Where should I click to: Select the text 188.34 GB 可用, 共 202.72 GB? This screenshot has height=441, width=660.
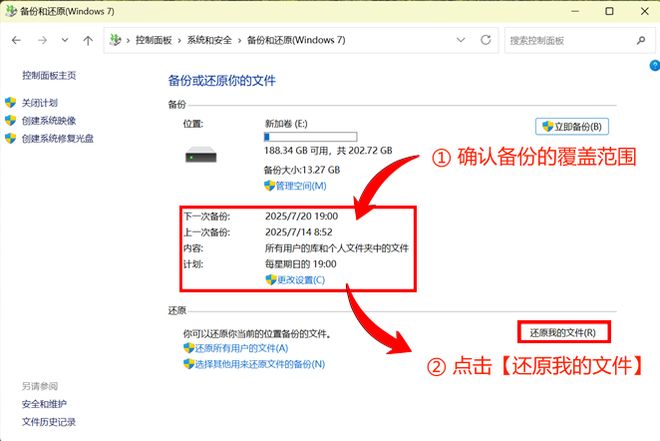pyautogui.click(x=328, y=151)
